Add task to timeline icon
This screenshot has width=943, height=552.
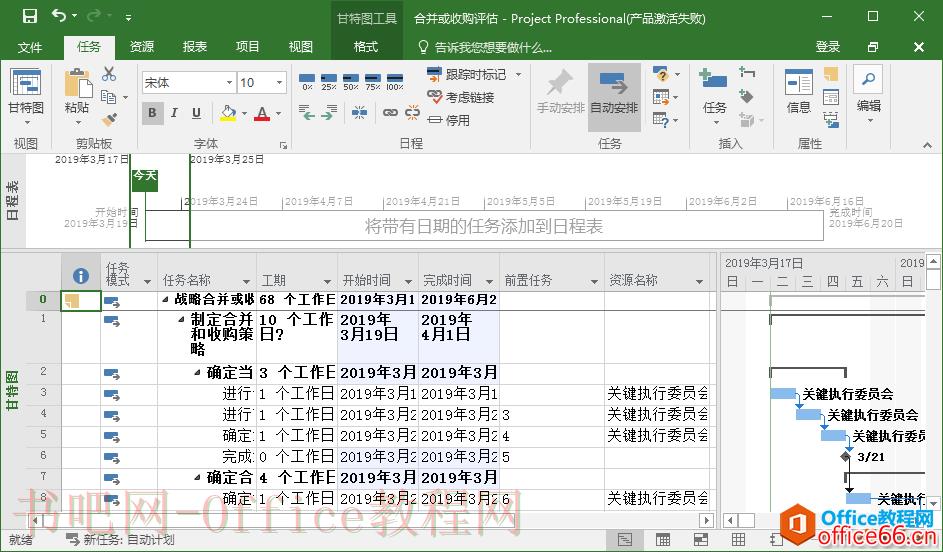point(831,120)
